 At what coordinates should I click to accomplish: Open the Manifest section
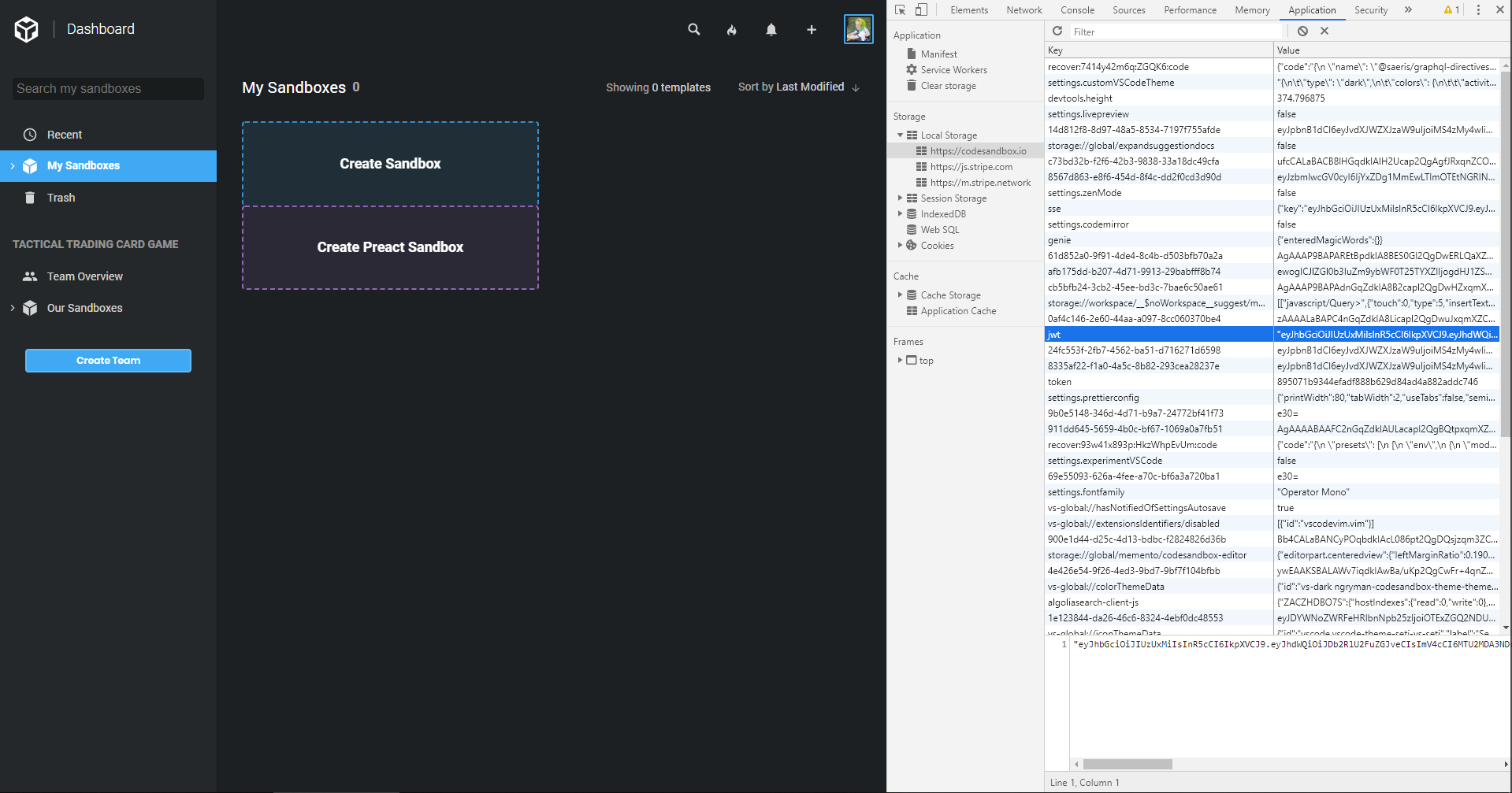pyautogui.click(x=938, y=54)
